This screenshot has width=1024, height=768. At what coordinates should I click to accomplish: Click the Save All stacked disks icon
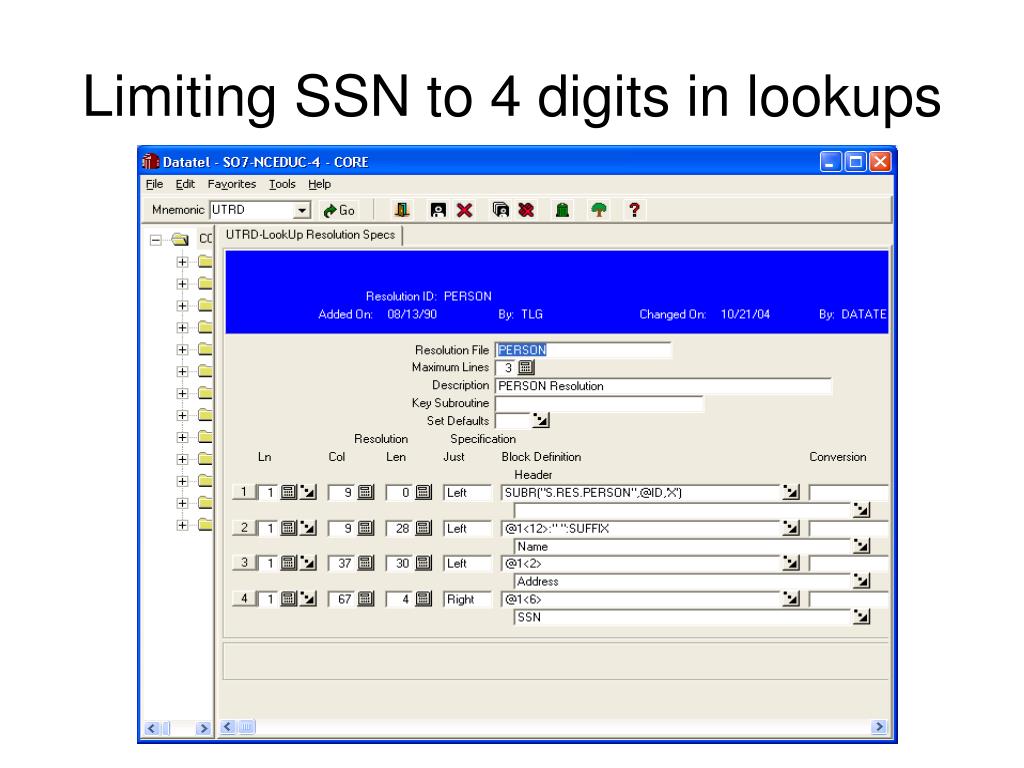[501, 210]
